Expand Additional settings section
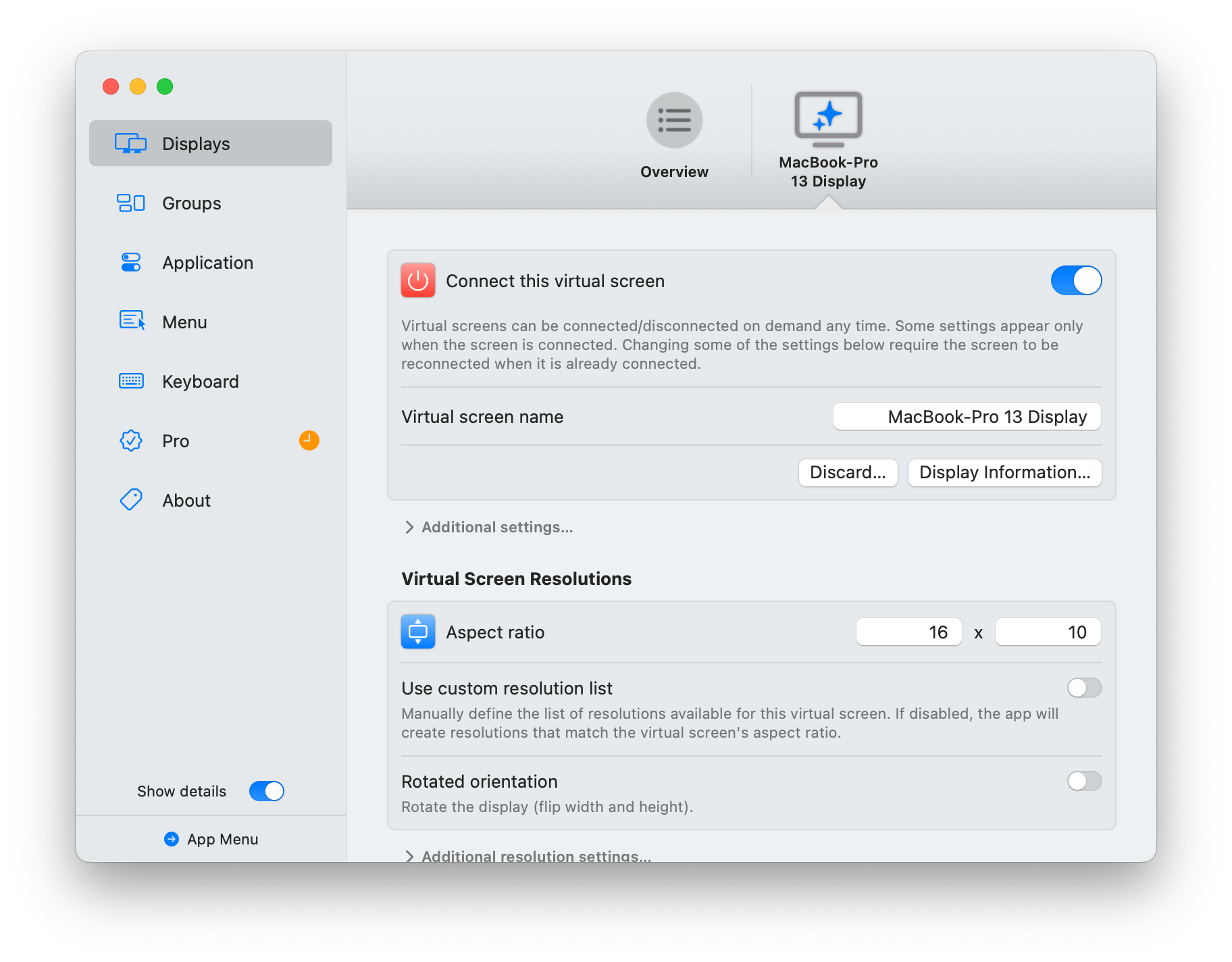This screenshot has width=1232, height=962. click(489, 527)
